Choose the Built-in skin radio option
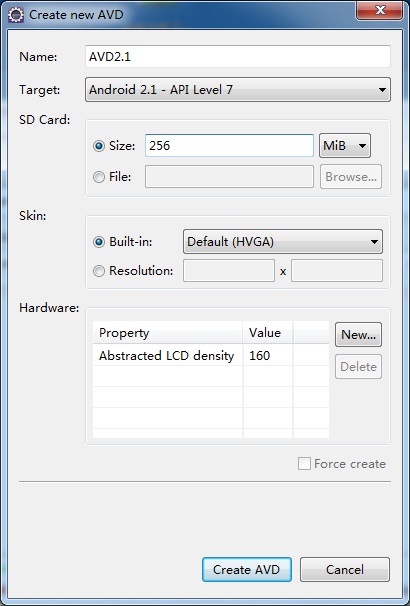 (99, 242)
